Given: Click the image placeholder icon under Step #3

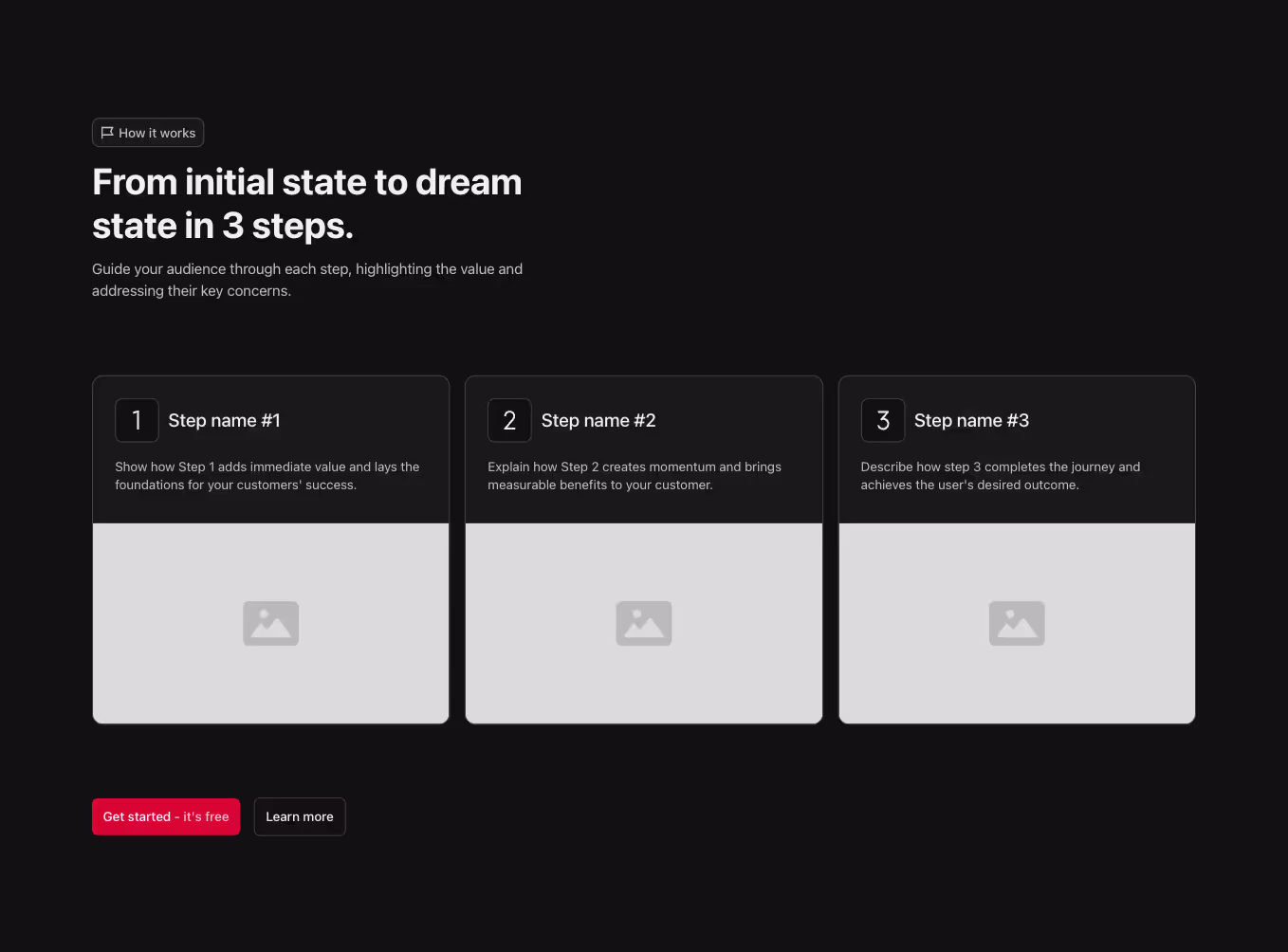Looking at the screenshot, I should click(1017, 623).
